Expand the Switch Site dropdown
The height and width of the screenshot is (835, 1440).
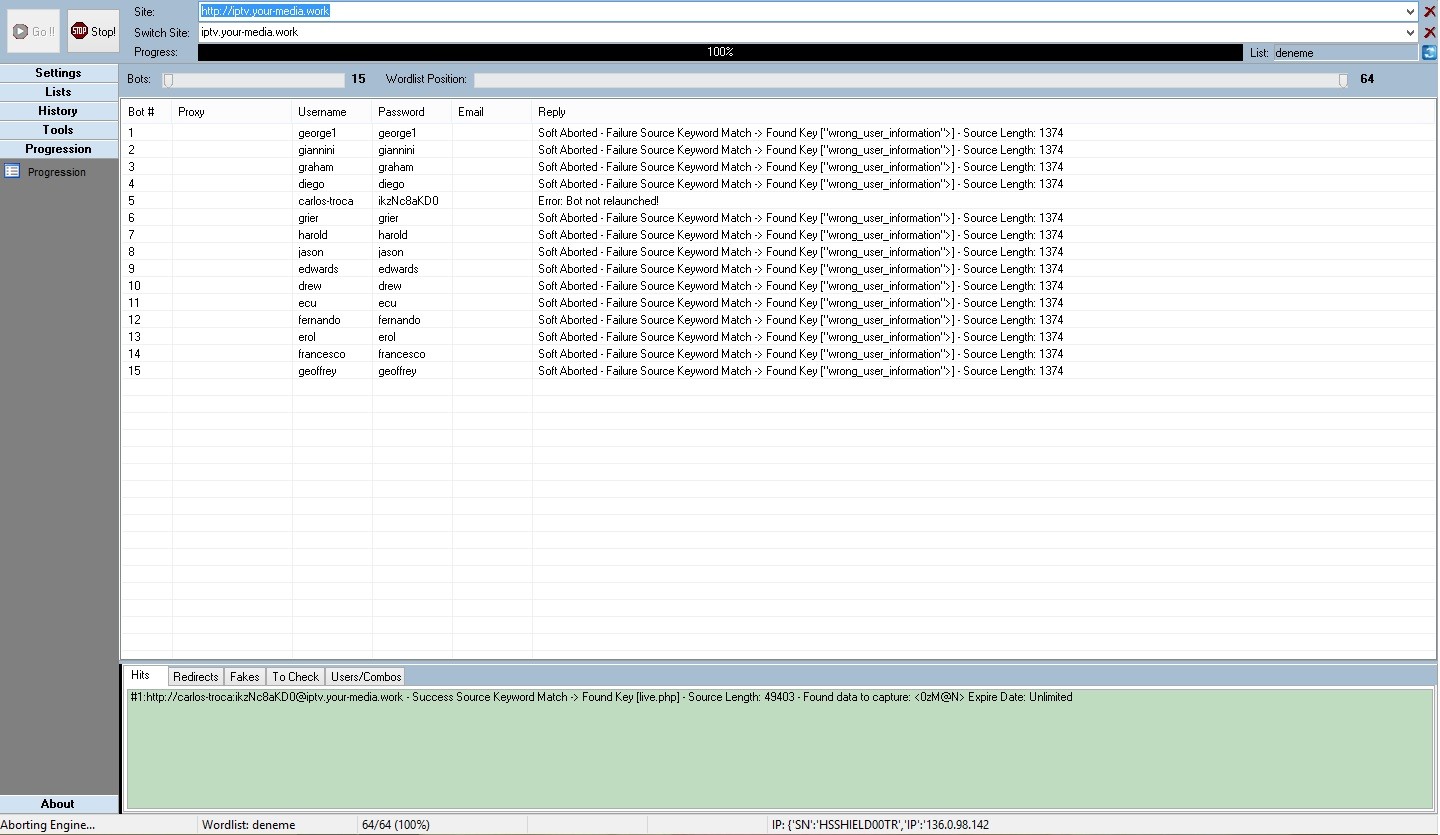1410,32
